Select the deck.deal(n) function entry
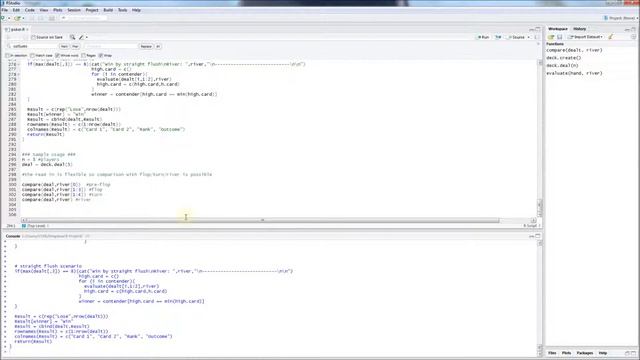Screen dimensions: 640x360 (562, 65)
